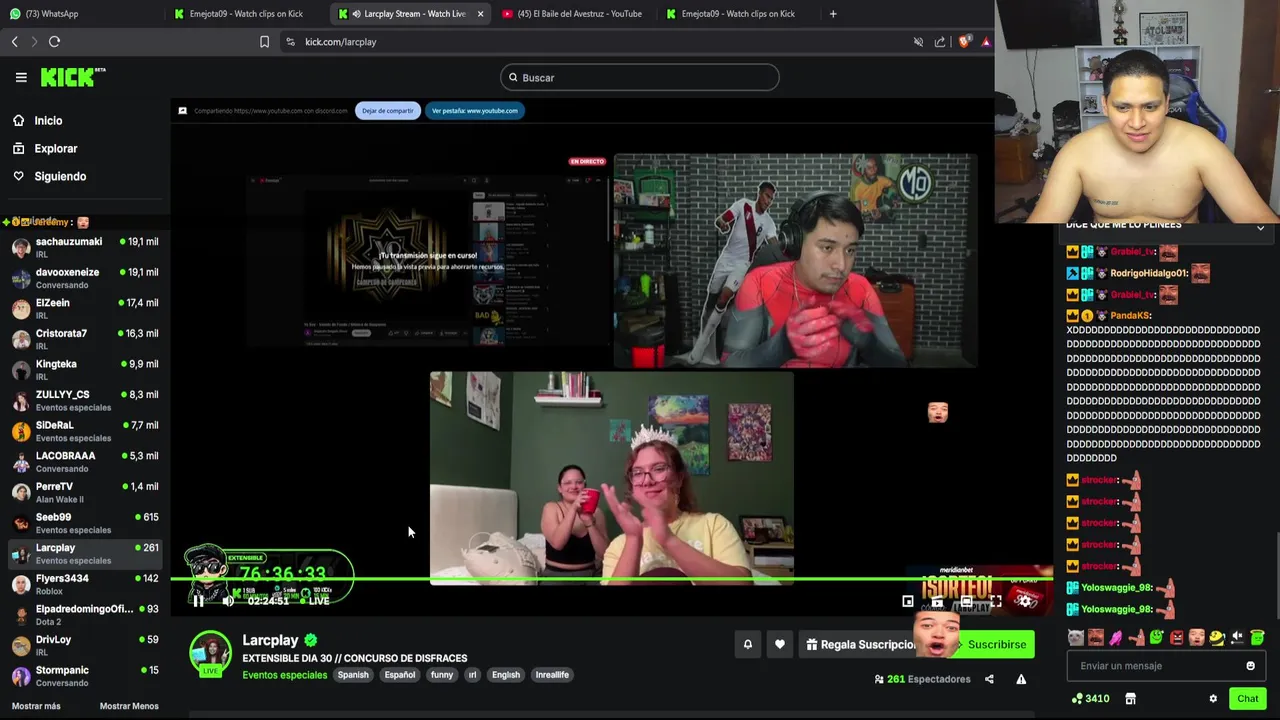Pick the pink praying hands emote
The image size is (1280, 720).
(1116, 637)
